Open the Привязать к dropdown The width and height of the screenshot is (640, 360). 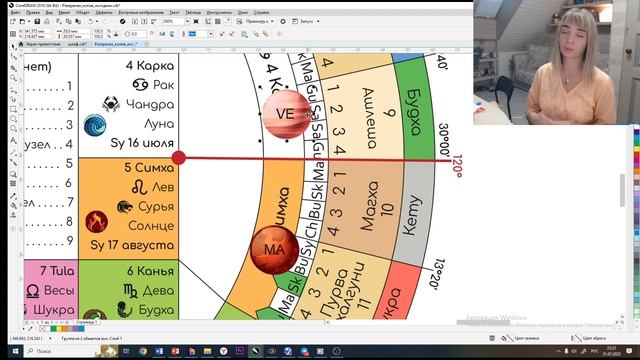tap(260, 21)
